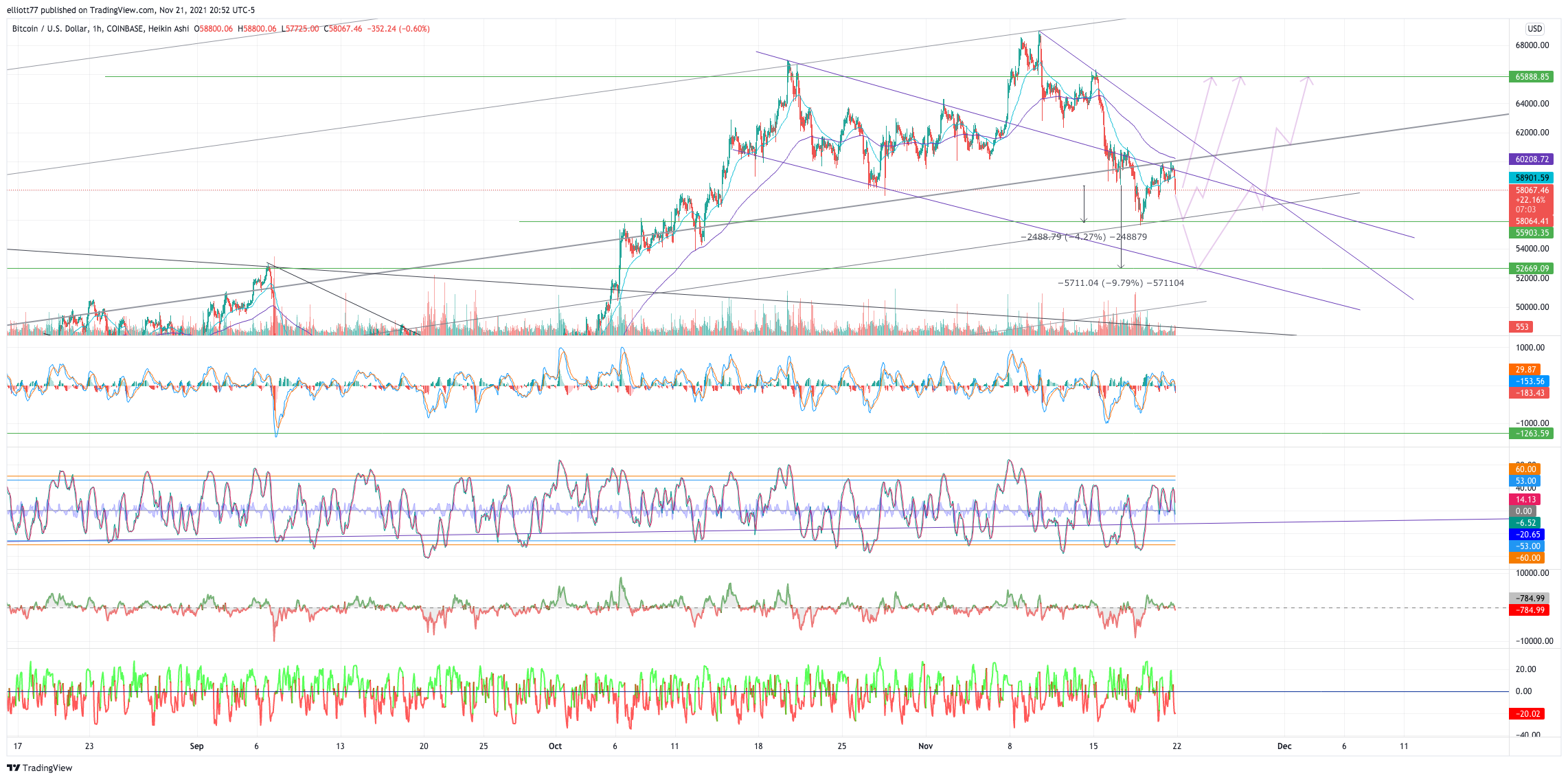
Task: Select the dark blue −20.65 oscillator label
Action: coord(1527,535)
